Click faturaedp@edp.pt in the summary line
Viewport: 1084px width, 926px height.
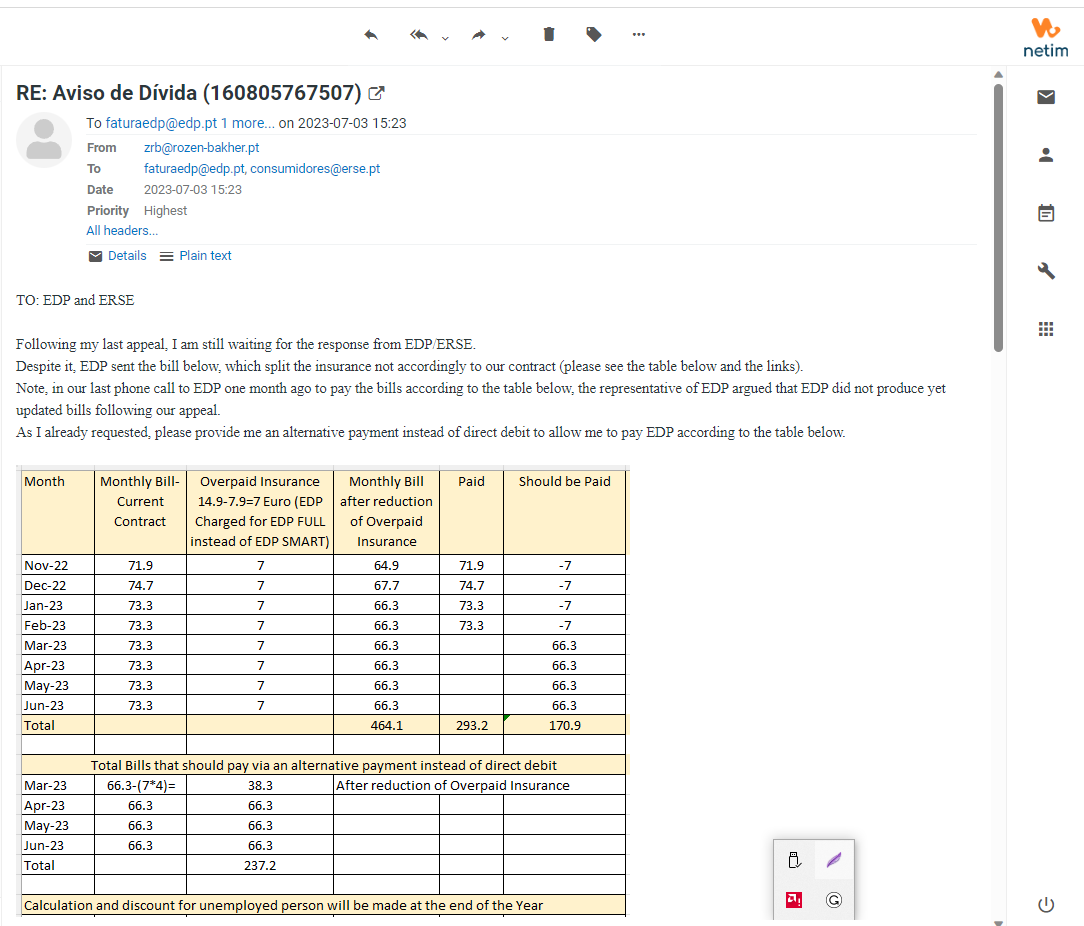click(161, 123)
